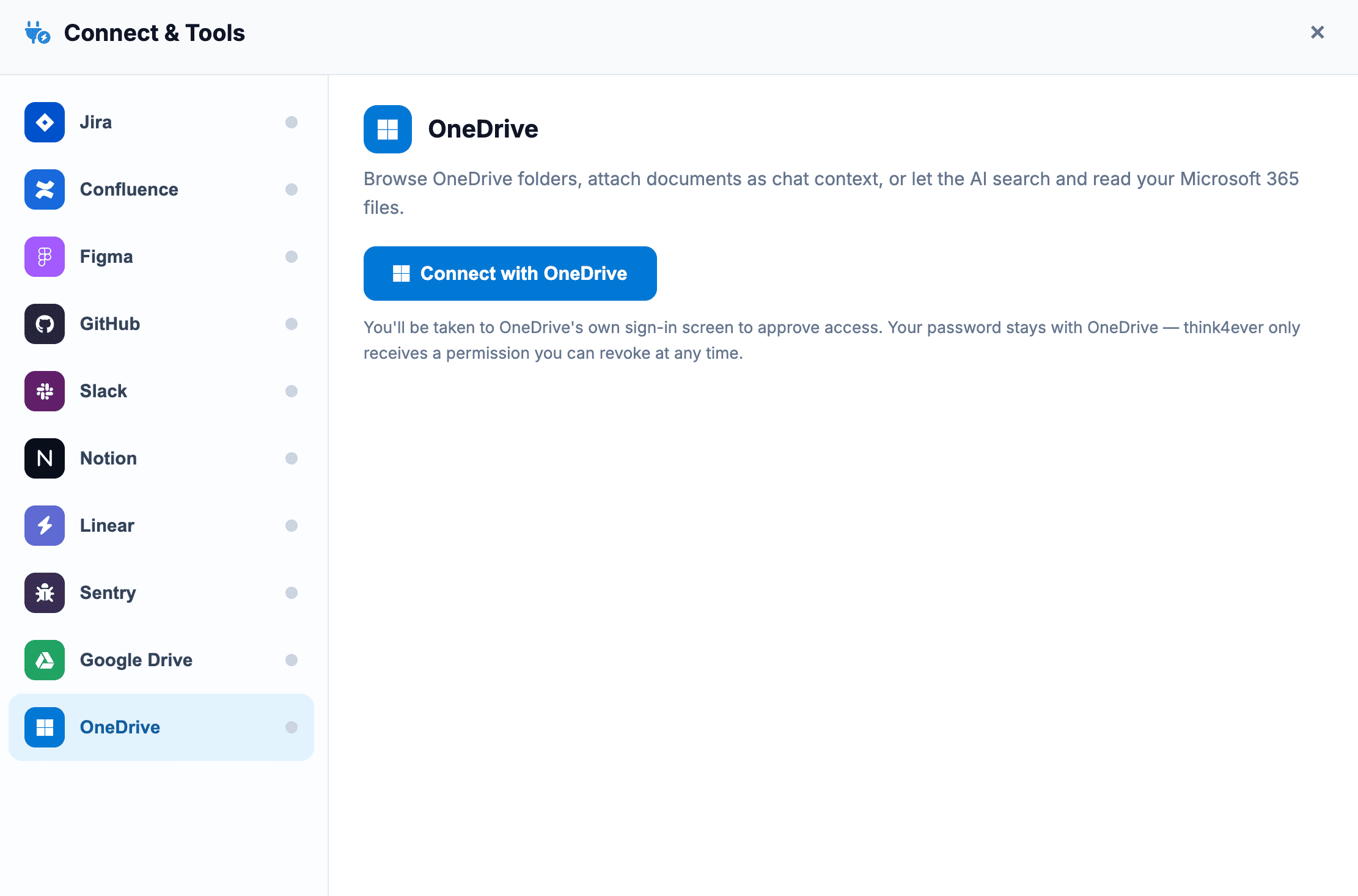Click the Slack logo icon
Viewport: 1358px width, 896px height.
click(45, 391)
